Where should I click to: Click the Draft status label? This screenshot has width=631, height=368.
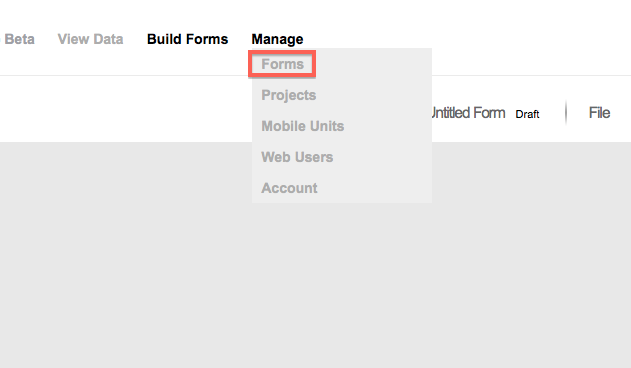pyautogui.click(x=527, y=114)
